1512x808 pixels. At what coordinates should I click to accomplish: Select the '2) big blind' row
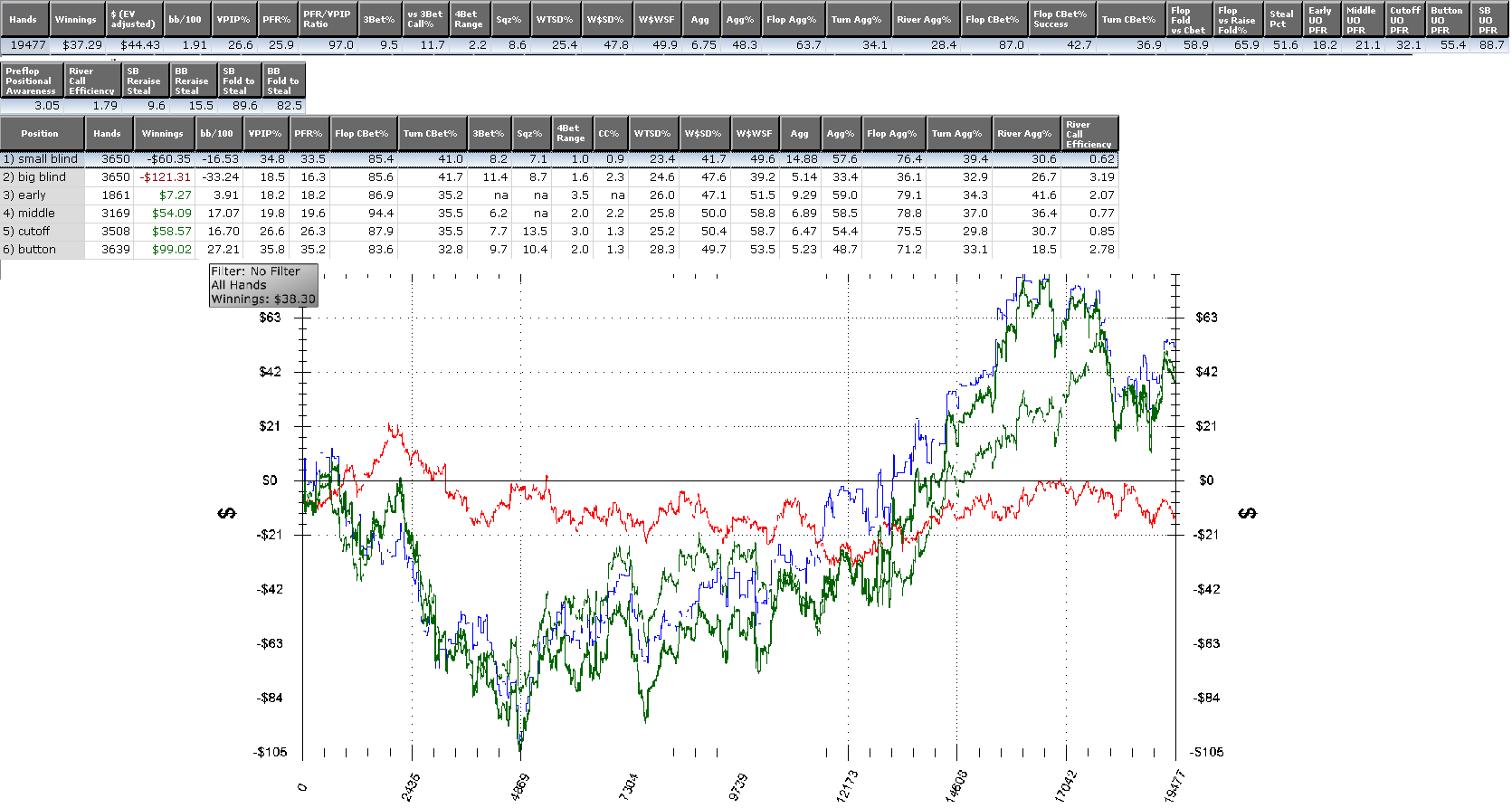pos(559,176)
